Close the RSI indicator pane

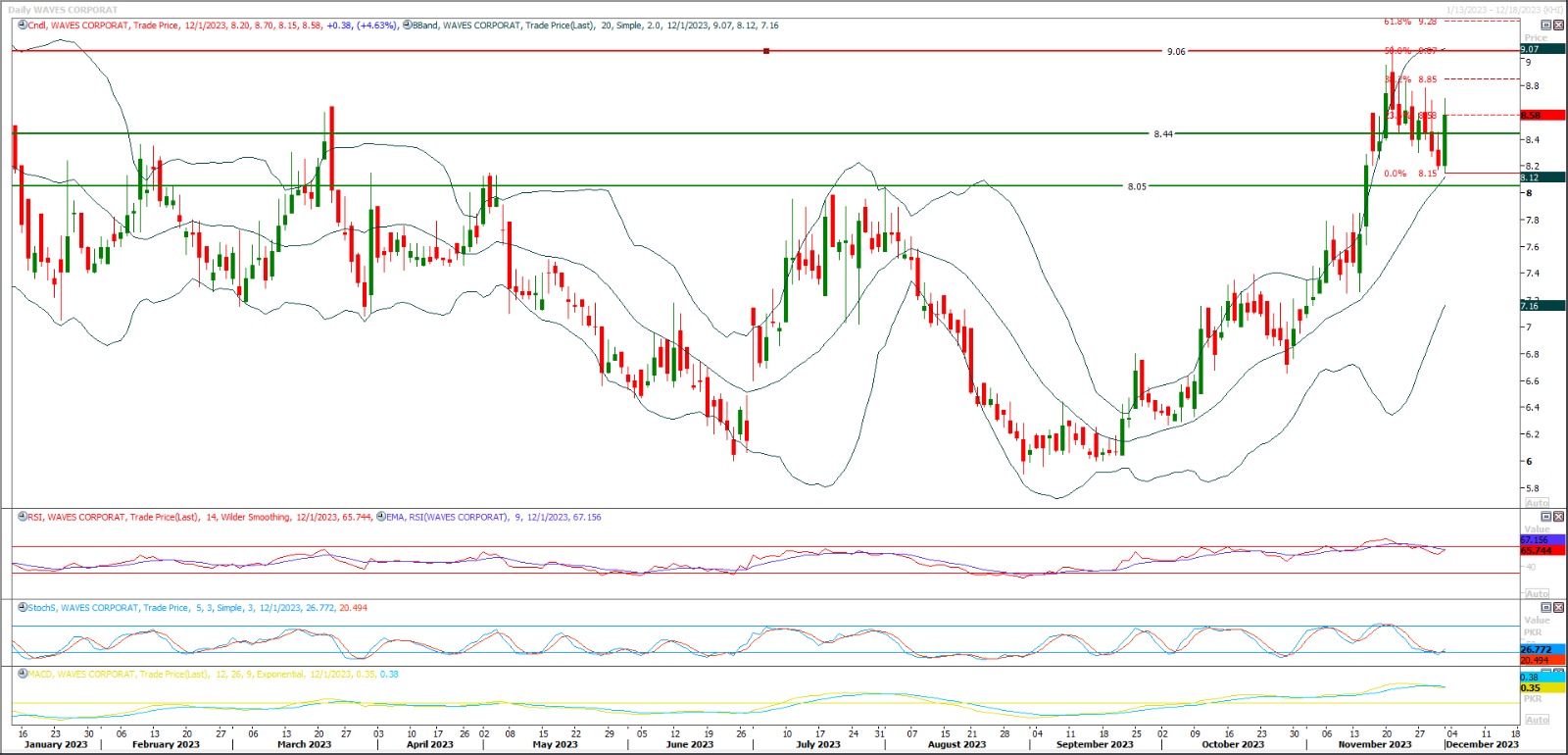click(x=1559, y=517)
